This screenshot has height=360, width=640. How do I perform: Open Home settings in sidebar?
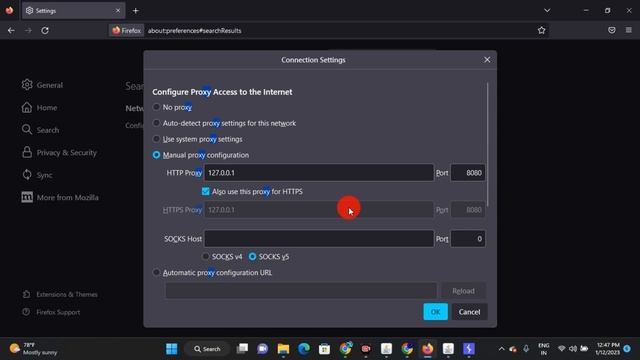40,107
